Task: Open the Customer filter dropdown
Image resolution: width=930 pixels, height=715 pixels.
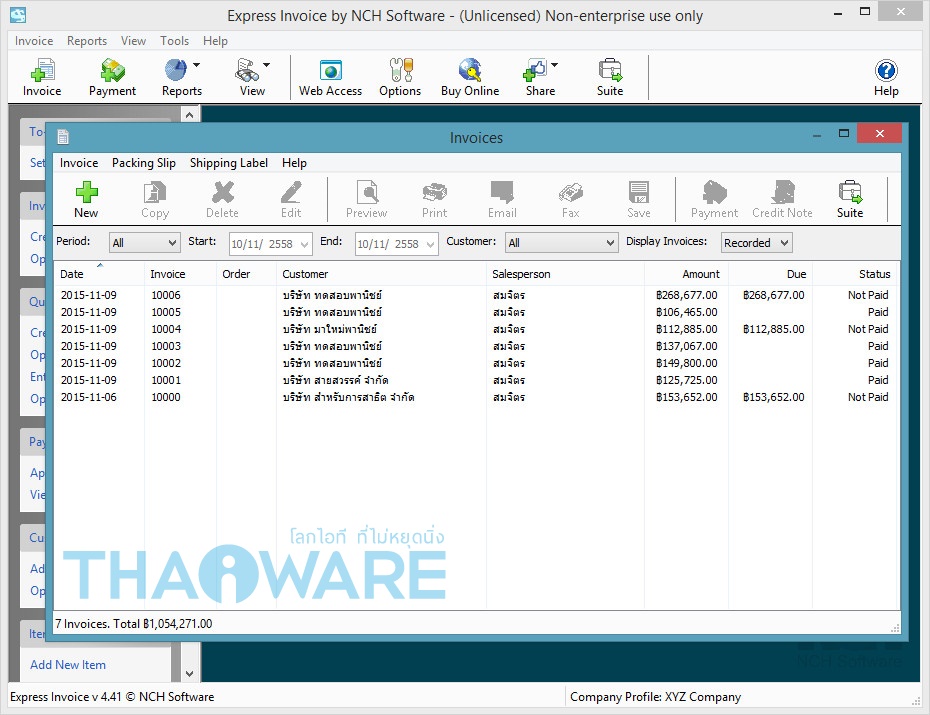Action: click(x=610, y=243)
